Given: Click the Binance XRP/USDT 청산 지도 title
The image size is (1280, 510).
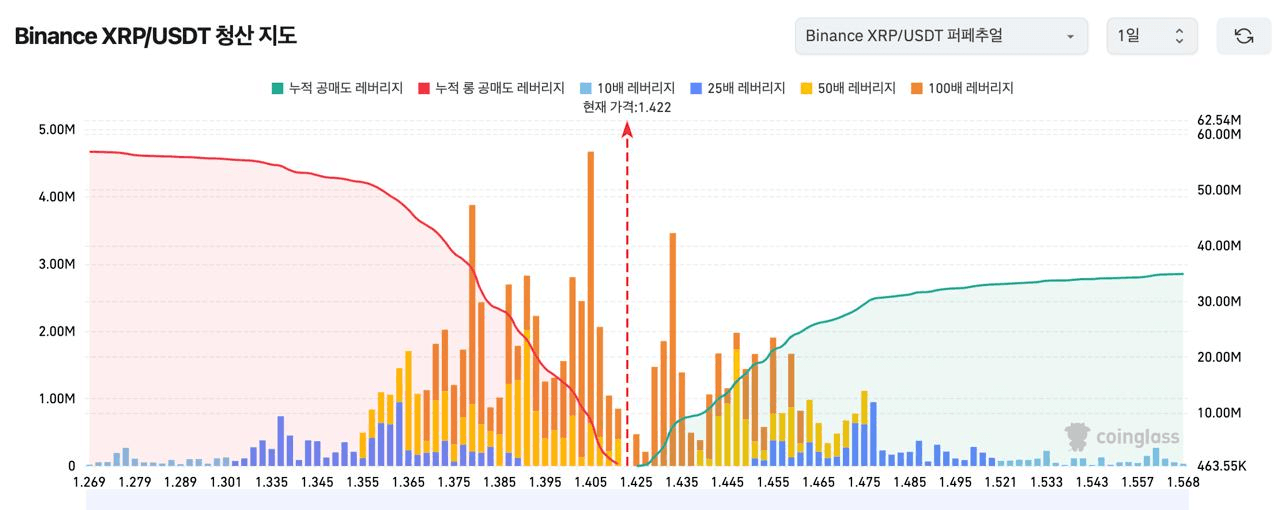Looking at the screenshot, I should tap(155, 36).
